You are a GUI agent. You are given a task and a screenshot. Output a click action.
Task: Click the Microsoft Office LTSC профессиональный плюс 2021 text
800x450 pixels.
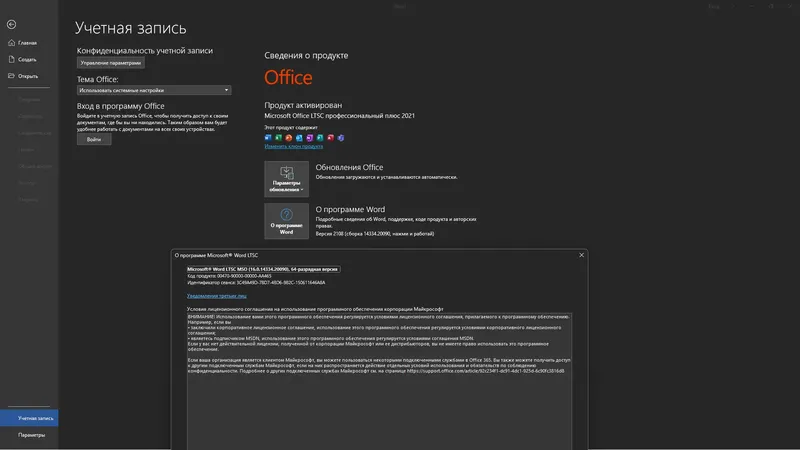339,116
